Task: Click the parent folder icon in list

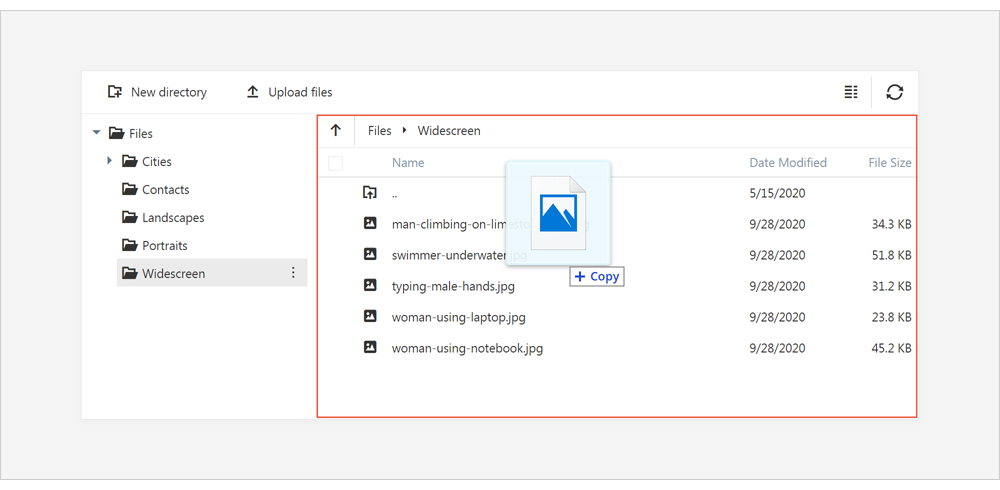Action: tap(370, 192)
